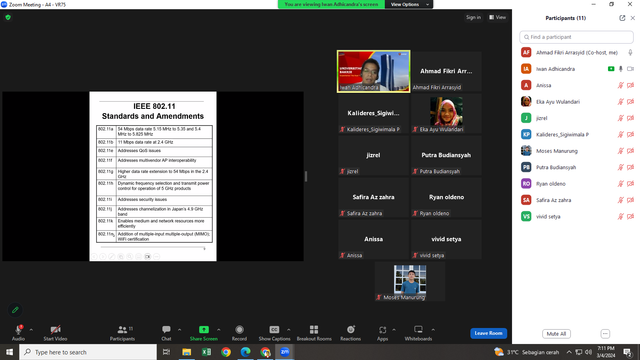Image resolution: width=640 pixels, height=360 pixels.
Task: Toggle jizrel's video-off icon in list
Action: click(x=630, y=118)
